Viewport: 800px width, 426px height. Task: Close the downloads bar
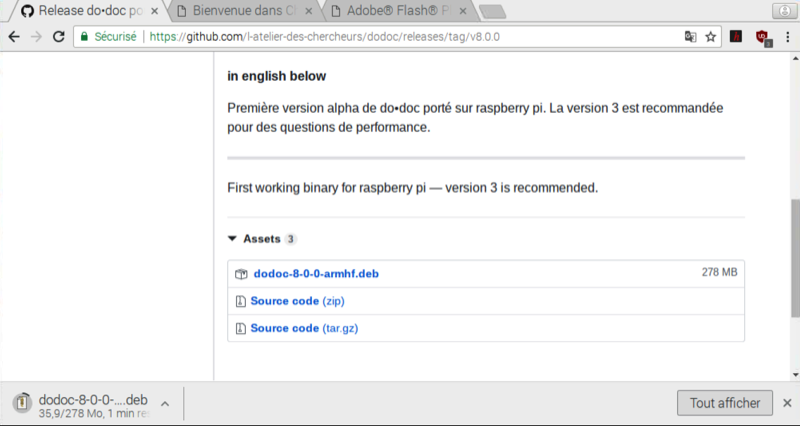[x=787, y=403]
